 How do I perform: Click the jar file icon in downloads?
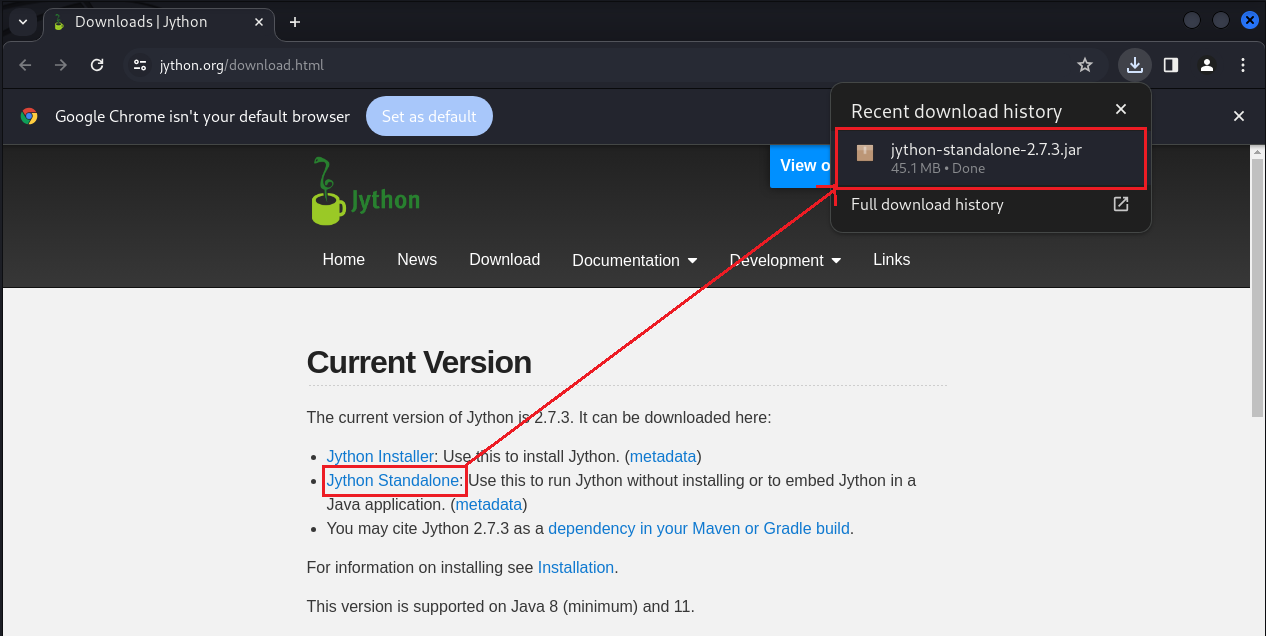tap(865, 153)
